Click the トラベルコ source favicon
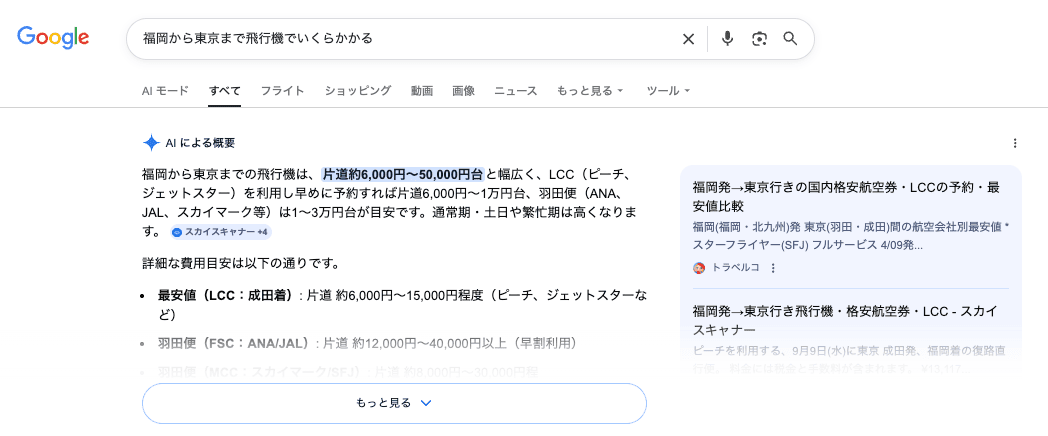 (x=699, y=268)
